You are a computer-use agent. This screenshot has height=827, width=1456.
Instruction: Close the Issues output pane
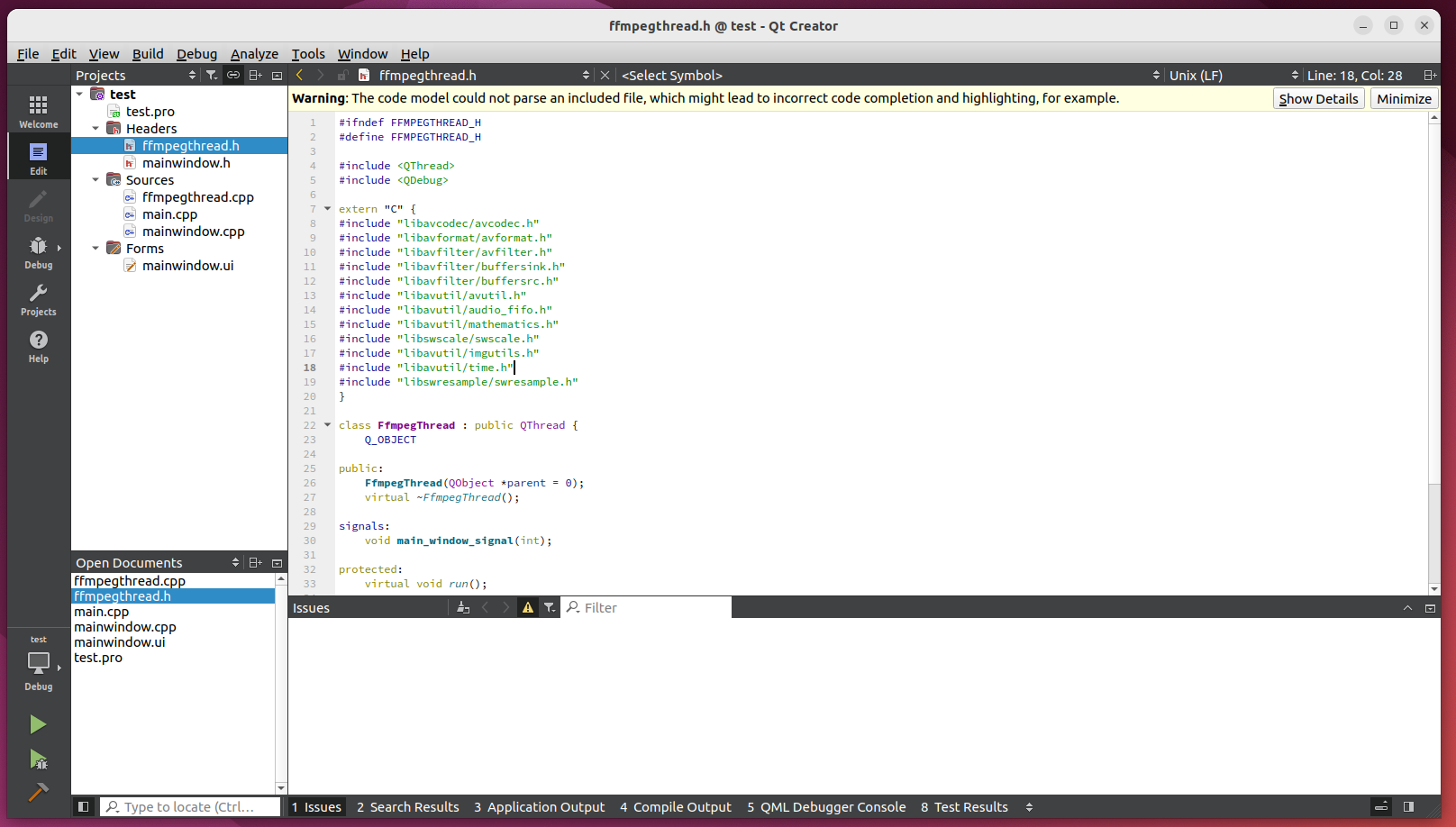click(x=1430, y=608)
